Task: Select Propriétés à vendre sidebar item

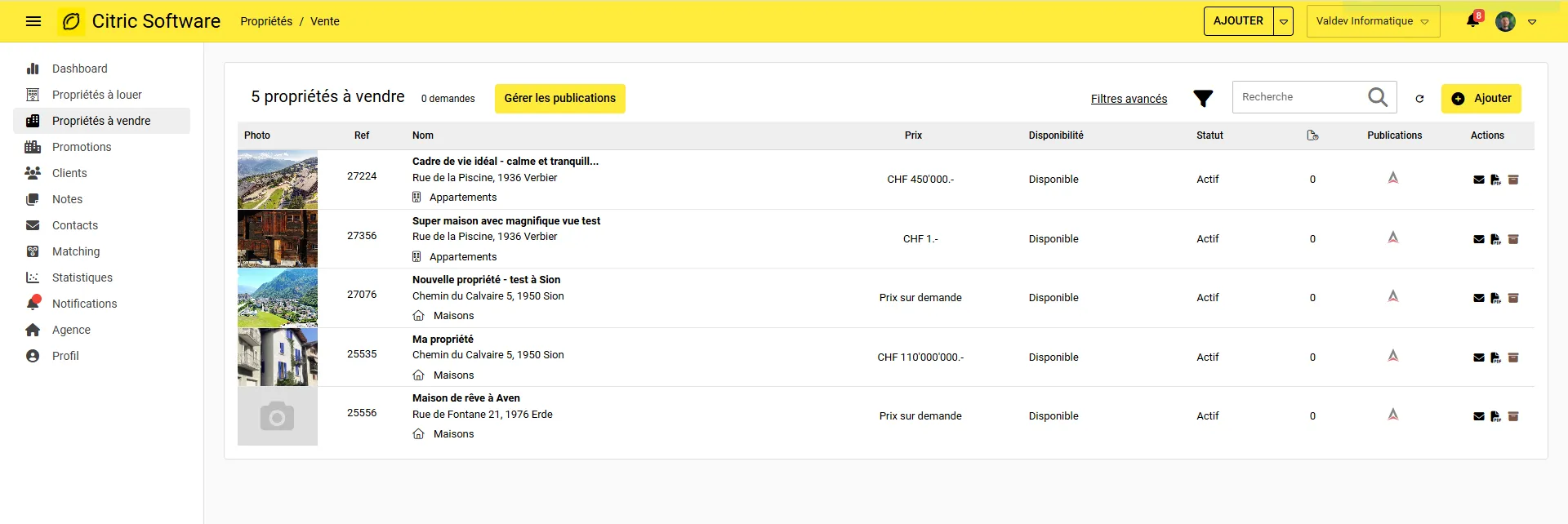Action: coord(102,121)
